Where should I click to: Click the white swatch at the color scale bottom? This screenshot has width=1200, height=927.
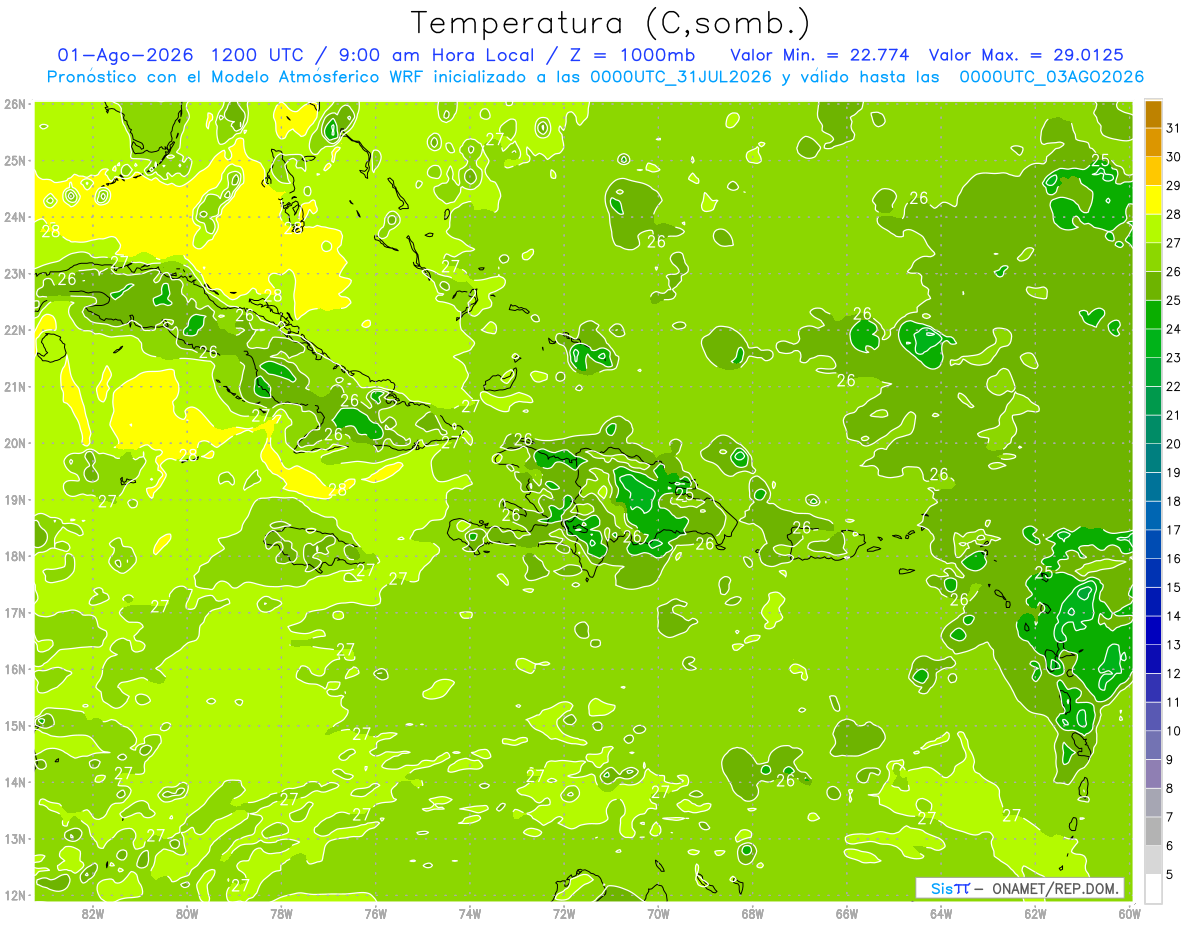1153,888
